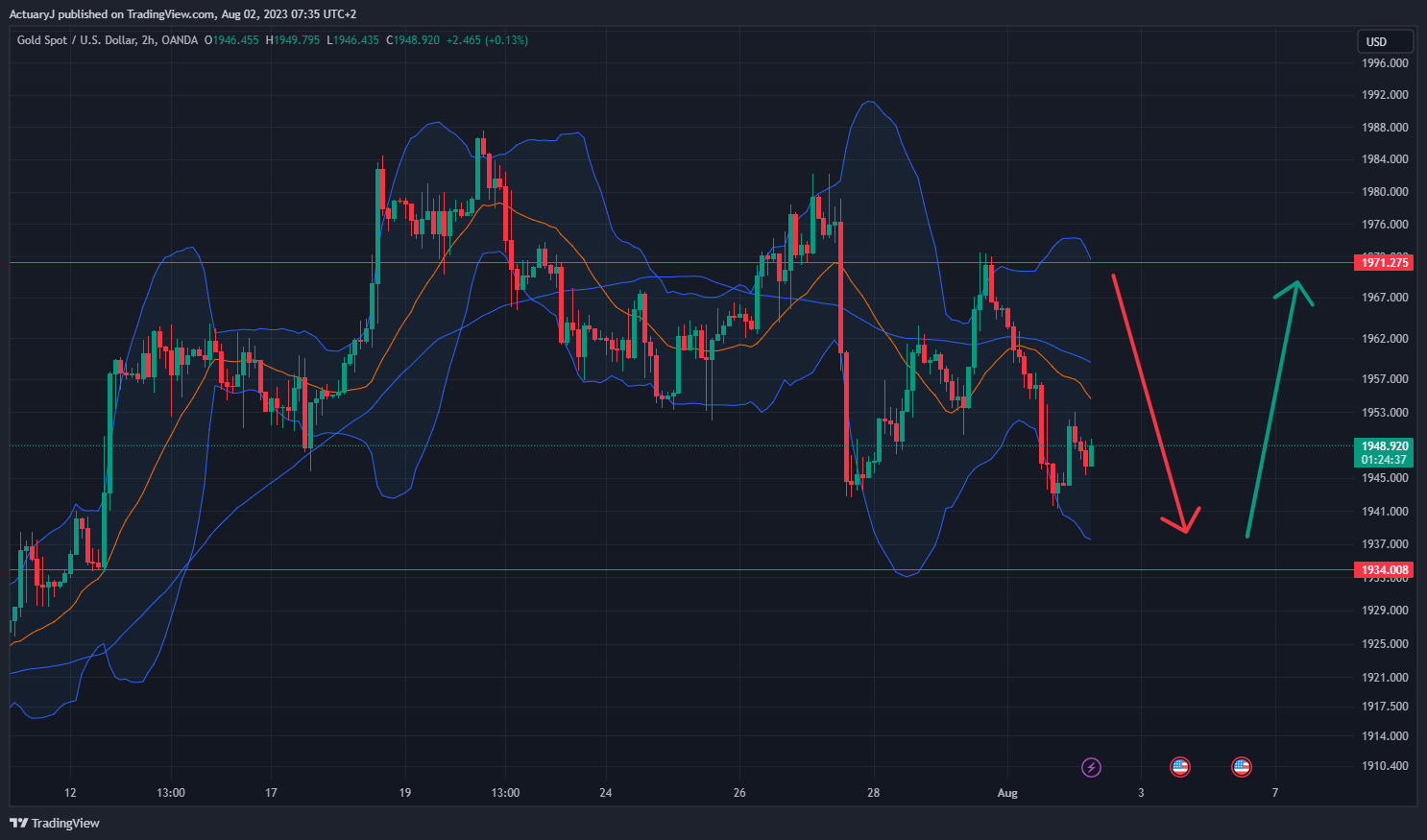Click the close price value C1948.920
The width and height of the screenshot is (1427, 840).
(413, 40)
